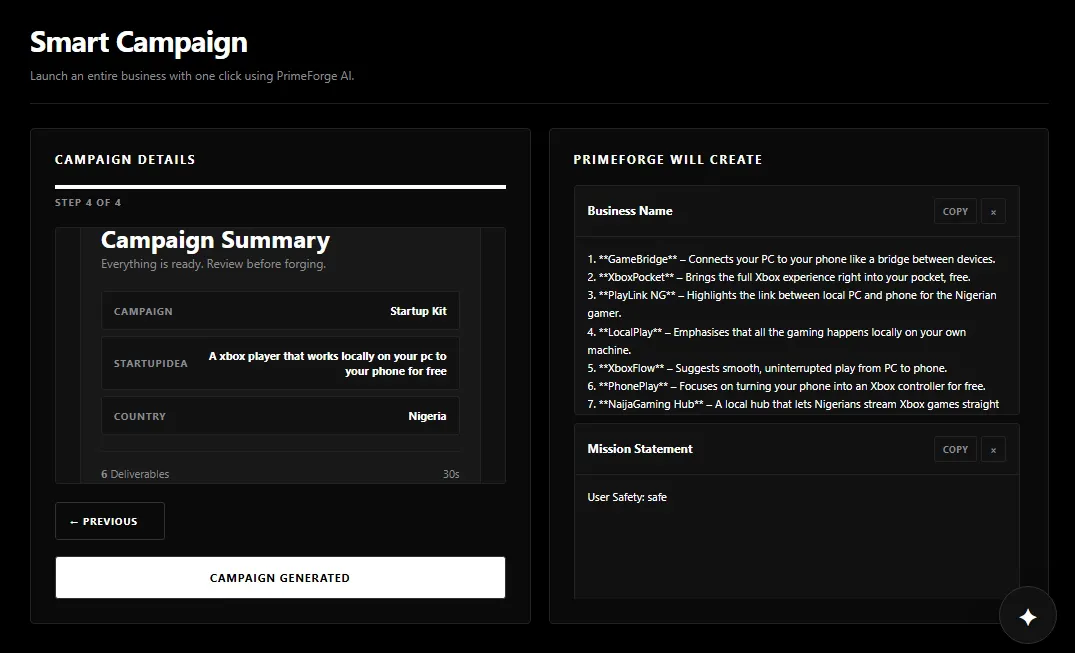Click the User Safety: safe text
This screenshot has height=653, width=1075.
tap(627, 497)
